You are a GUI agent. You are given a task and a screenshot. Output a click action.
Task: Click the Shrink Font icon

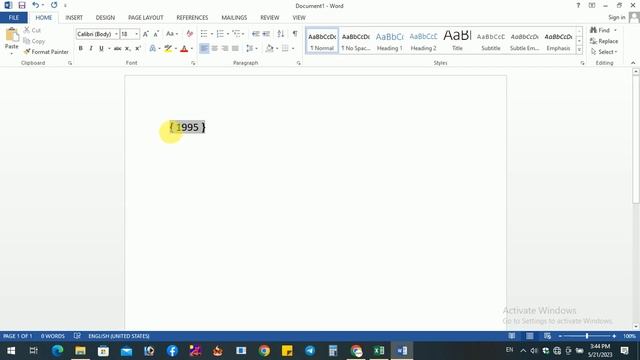tap(156, 34)
